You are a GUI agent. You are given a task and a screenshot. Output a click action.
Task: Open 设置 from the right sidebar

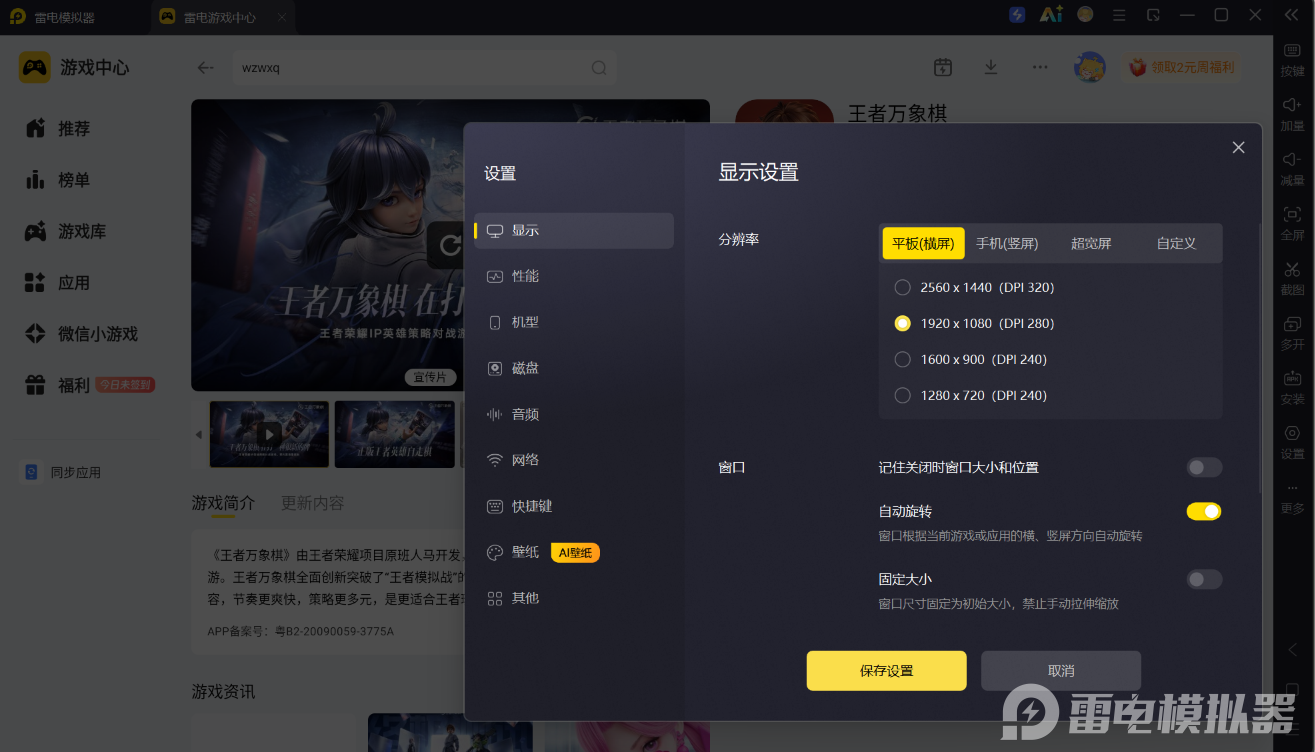point(1292,442)
